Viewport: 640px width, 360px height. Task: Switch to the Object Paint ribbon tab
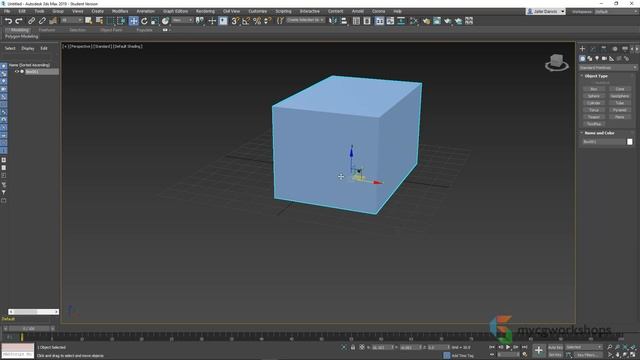coord(111,30)
